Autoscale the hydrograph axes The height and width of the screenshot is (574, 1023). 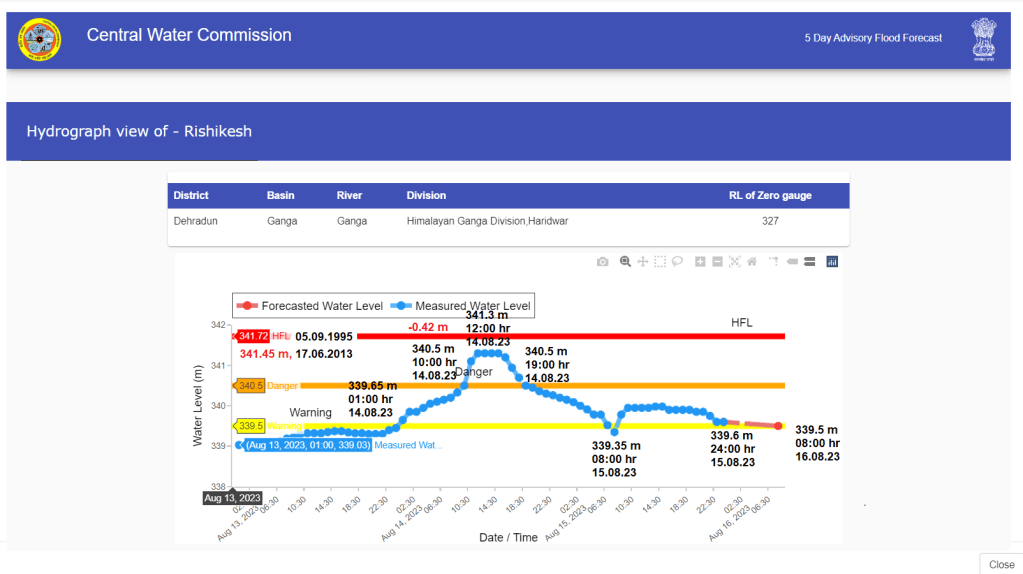click(734, 262)
